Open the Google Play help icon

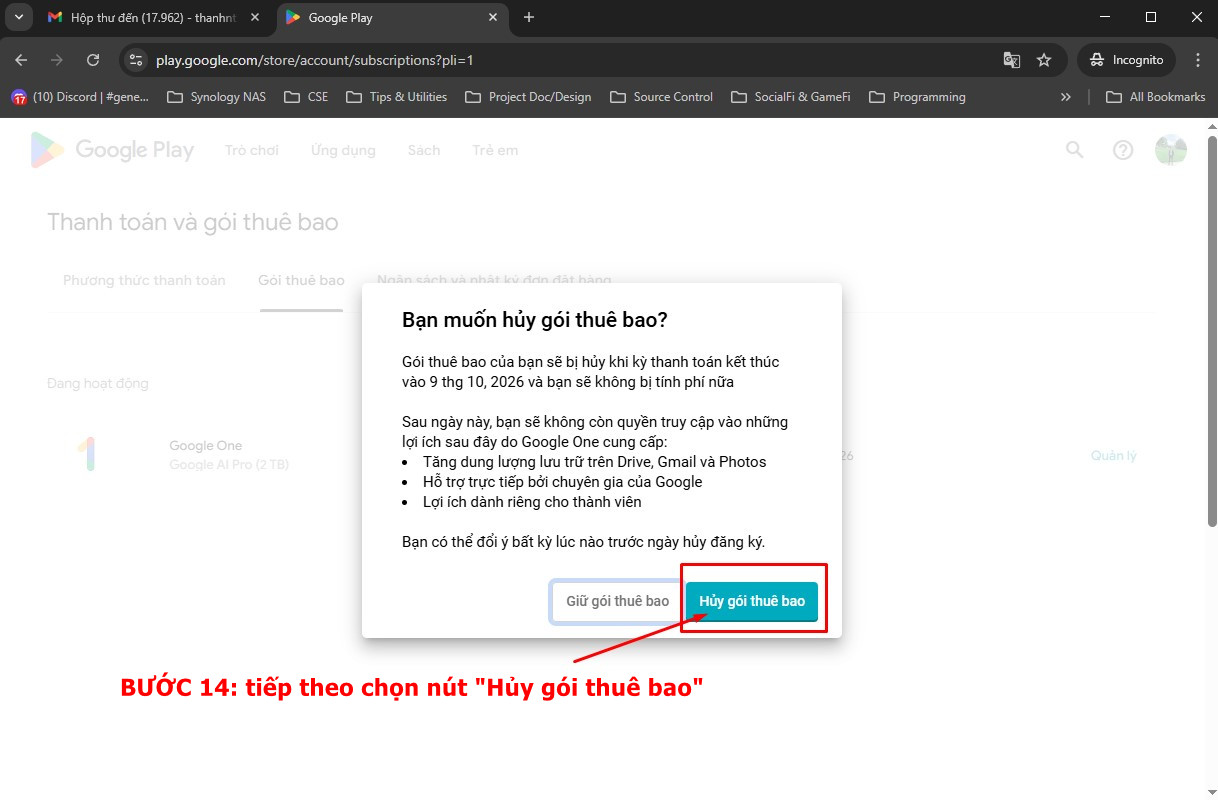point(1123,150)
